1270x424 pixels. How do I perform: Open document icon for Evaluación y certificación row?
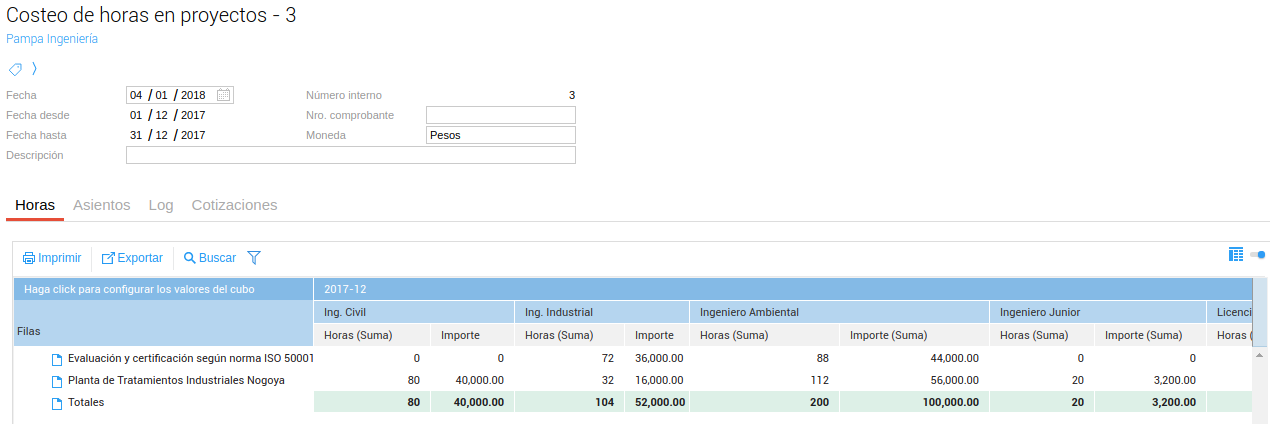57,359
